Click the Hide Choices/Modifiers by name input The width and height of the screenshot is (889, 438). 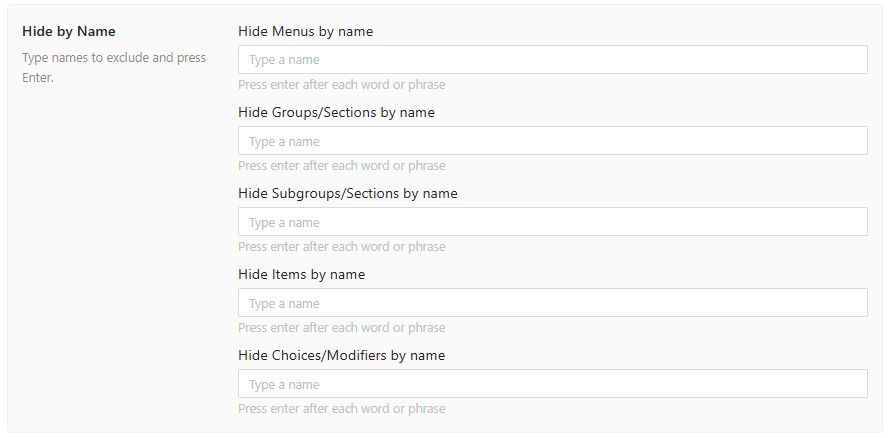(552, 384)
